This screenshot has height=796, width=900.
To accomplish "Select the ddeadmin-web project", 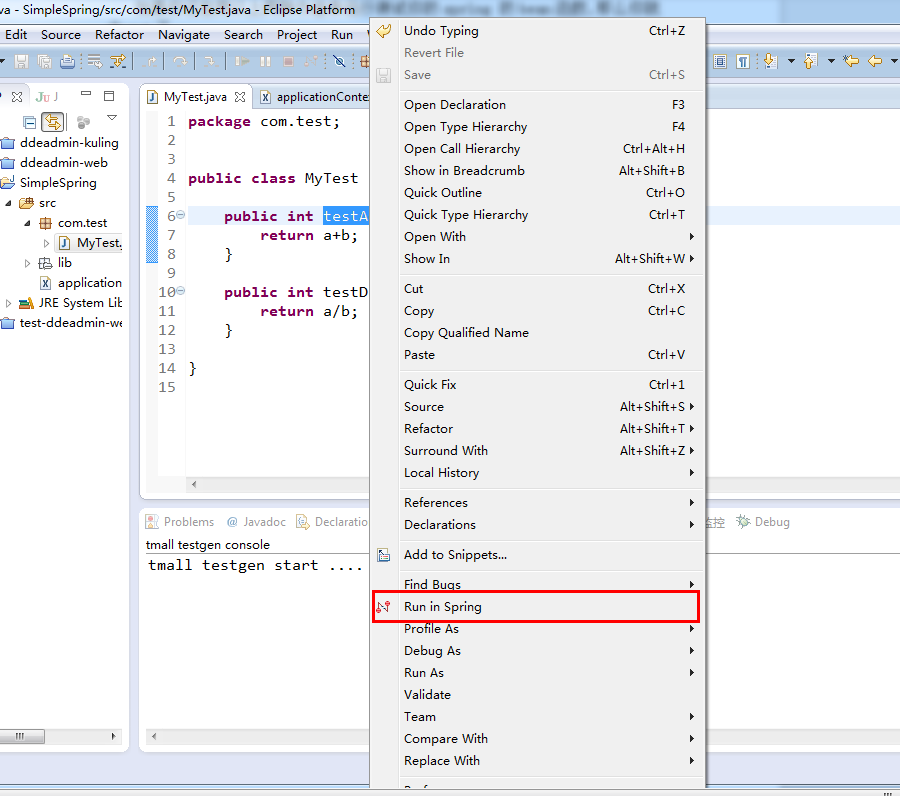I will [63, 163].
